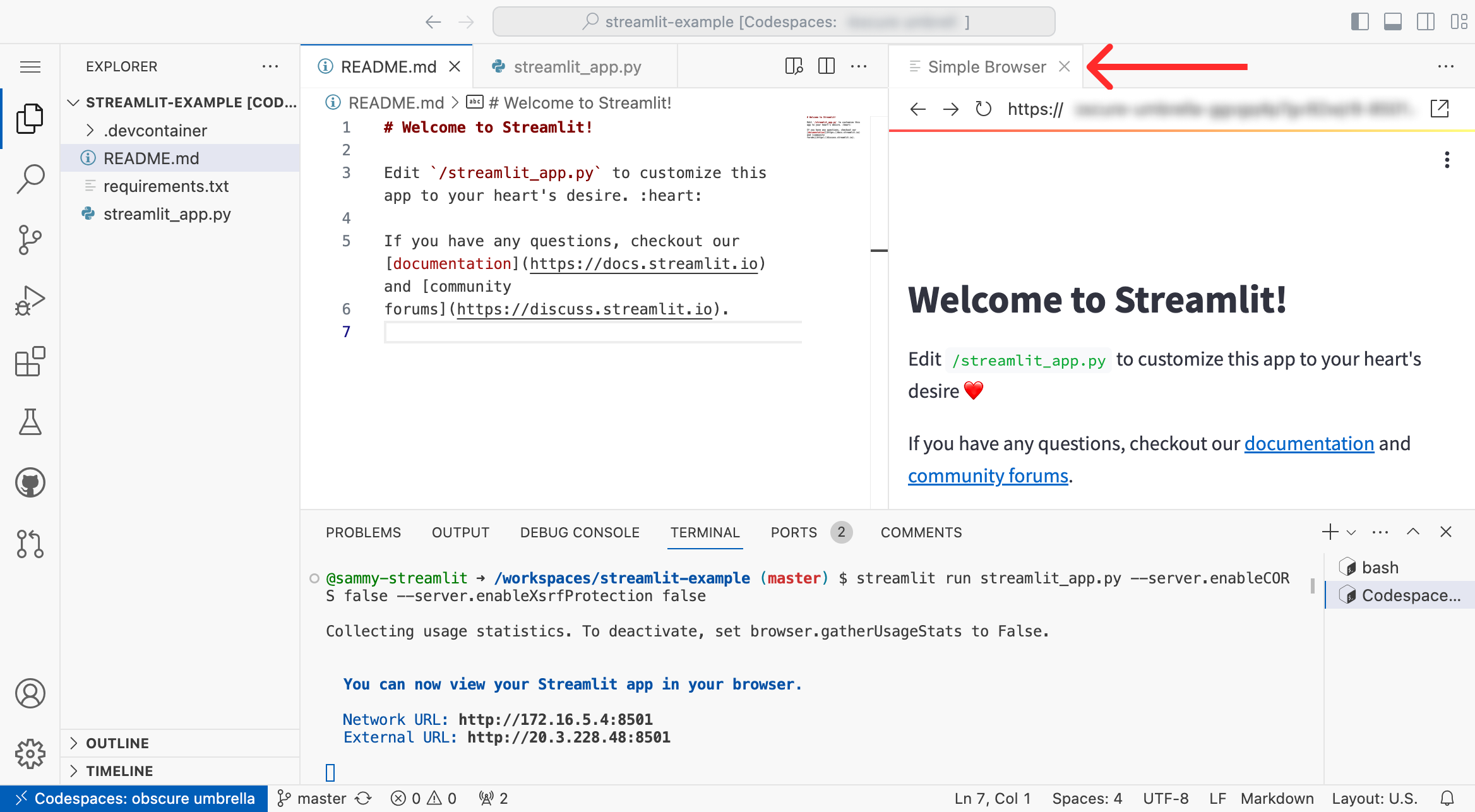Click the command center search box

click(773, 22)
